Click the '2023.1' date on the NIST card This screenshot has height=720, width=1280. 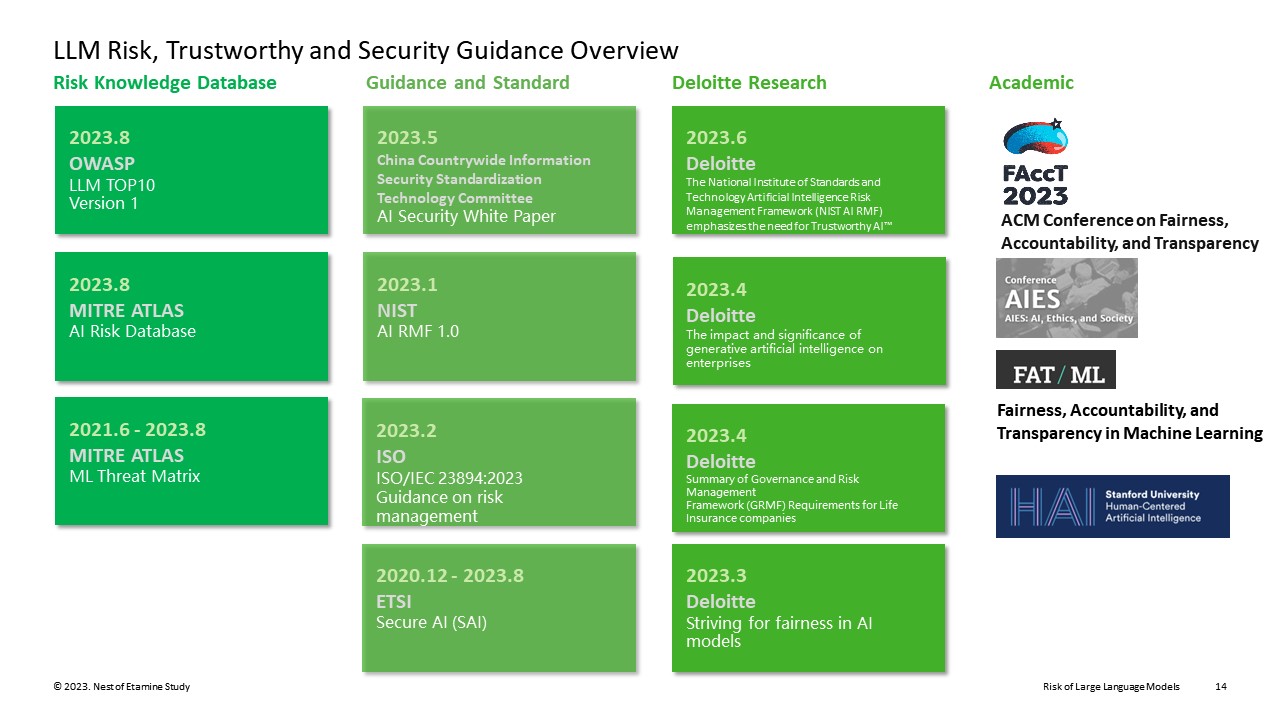click(407, 285)
